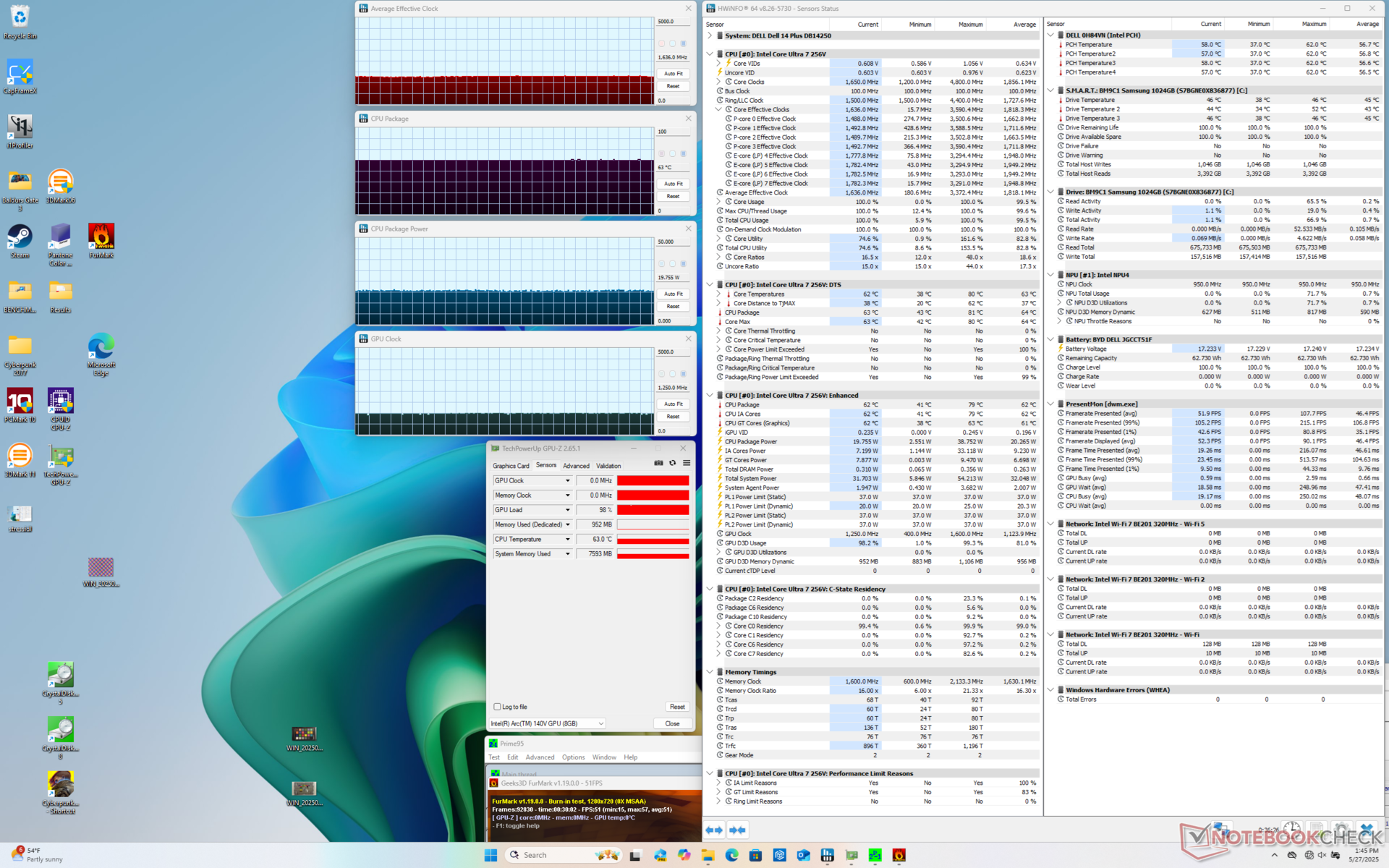Open Intel Arc 140V GPU selector

pyautogui.click(x=547, y=723)
